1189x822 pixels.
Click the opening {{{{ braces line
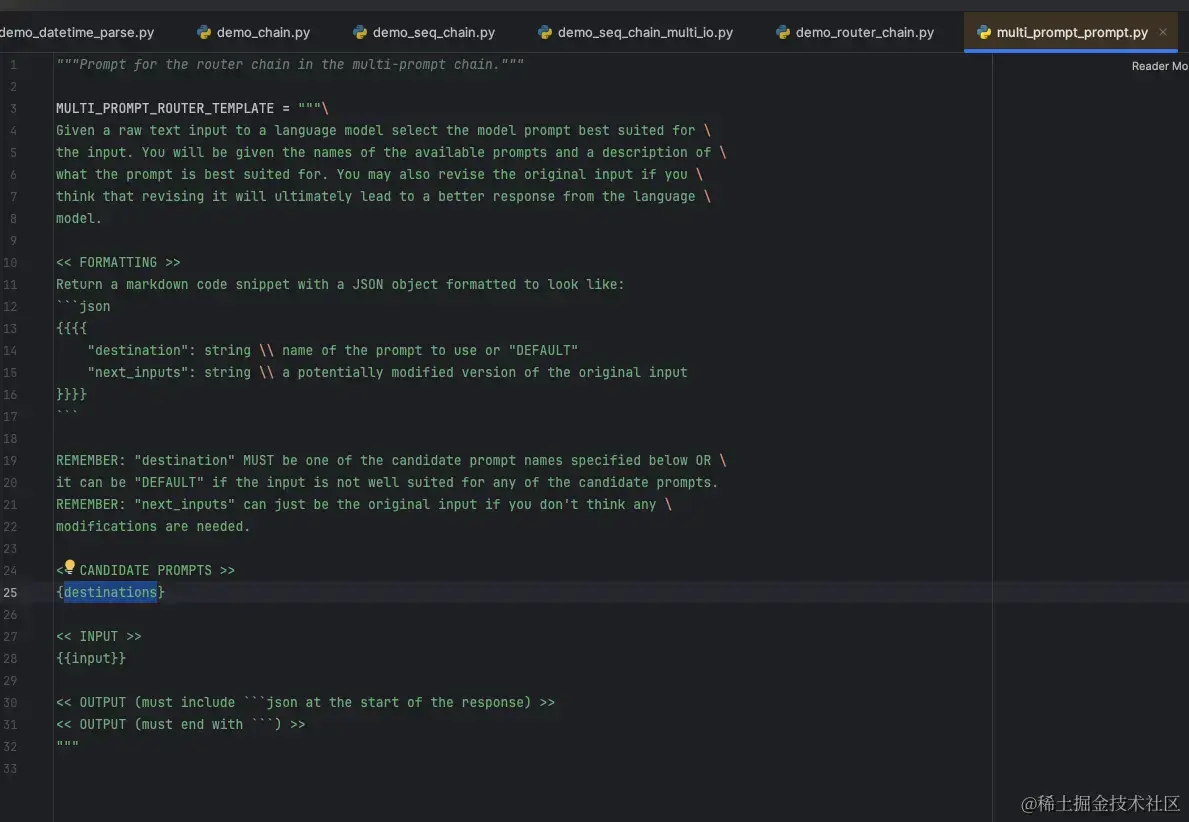tap(71, 328)
